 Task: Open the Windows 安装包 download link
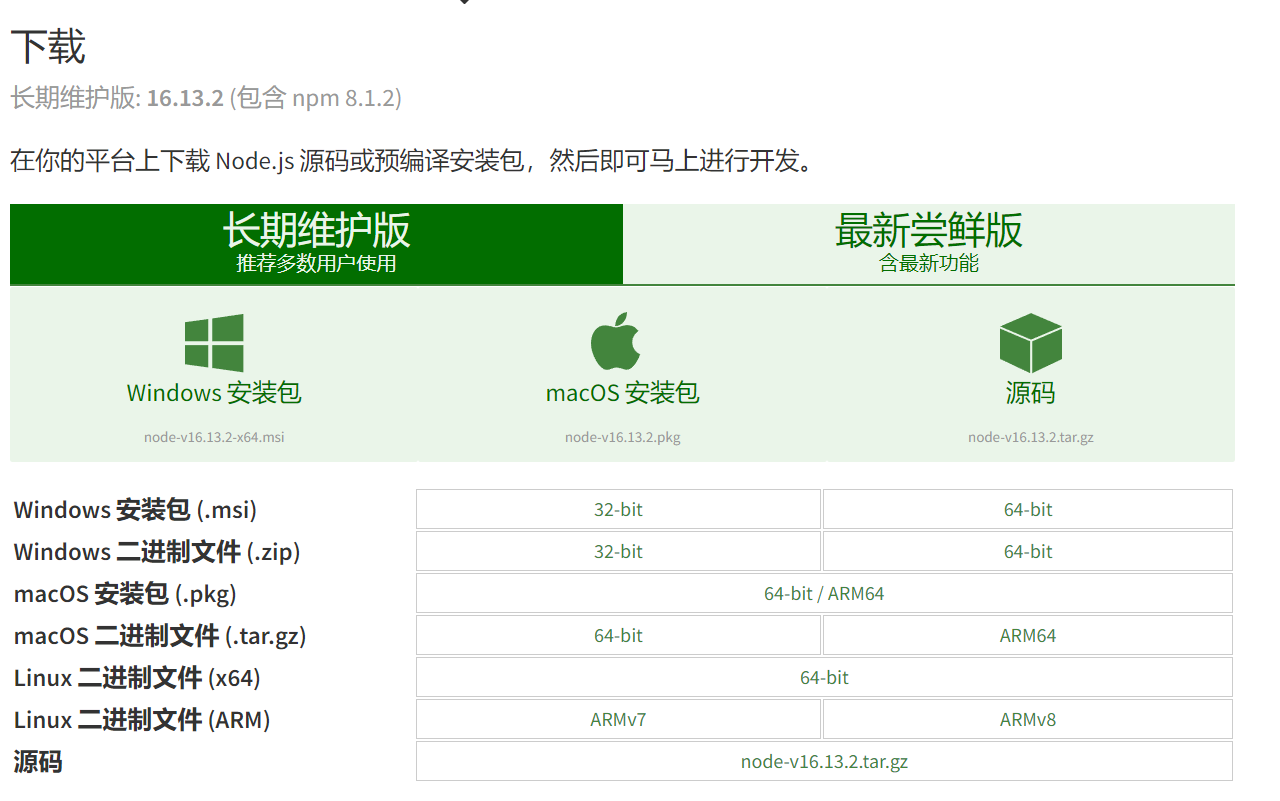tap(214, 393)
